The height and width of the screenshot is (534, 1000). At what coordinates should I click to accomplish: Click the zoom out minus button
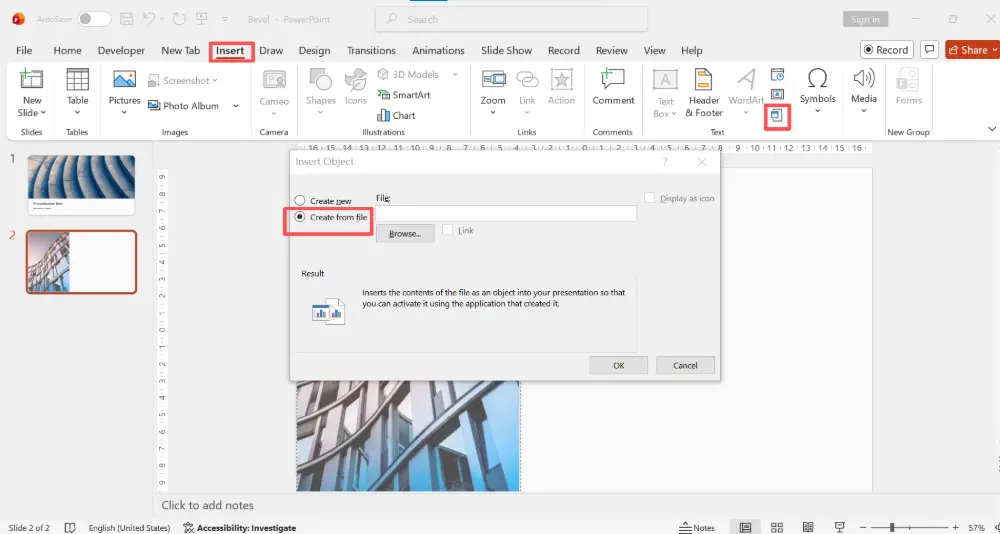[x=862, y=528]
